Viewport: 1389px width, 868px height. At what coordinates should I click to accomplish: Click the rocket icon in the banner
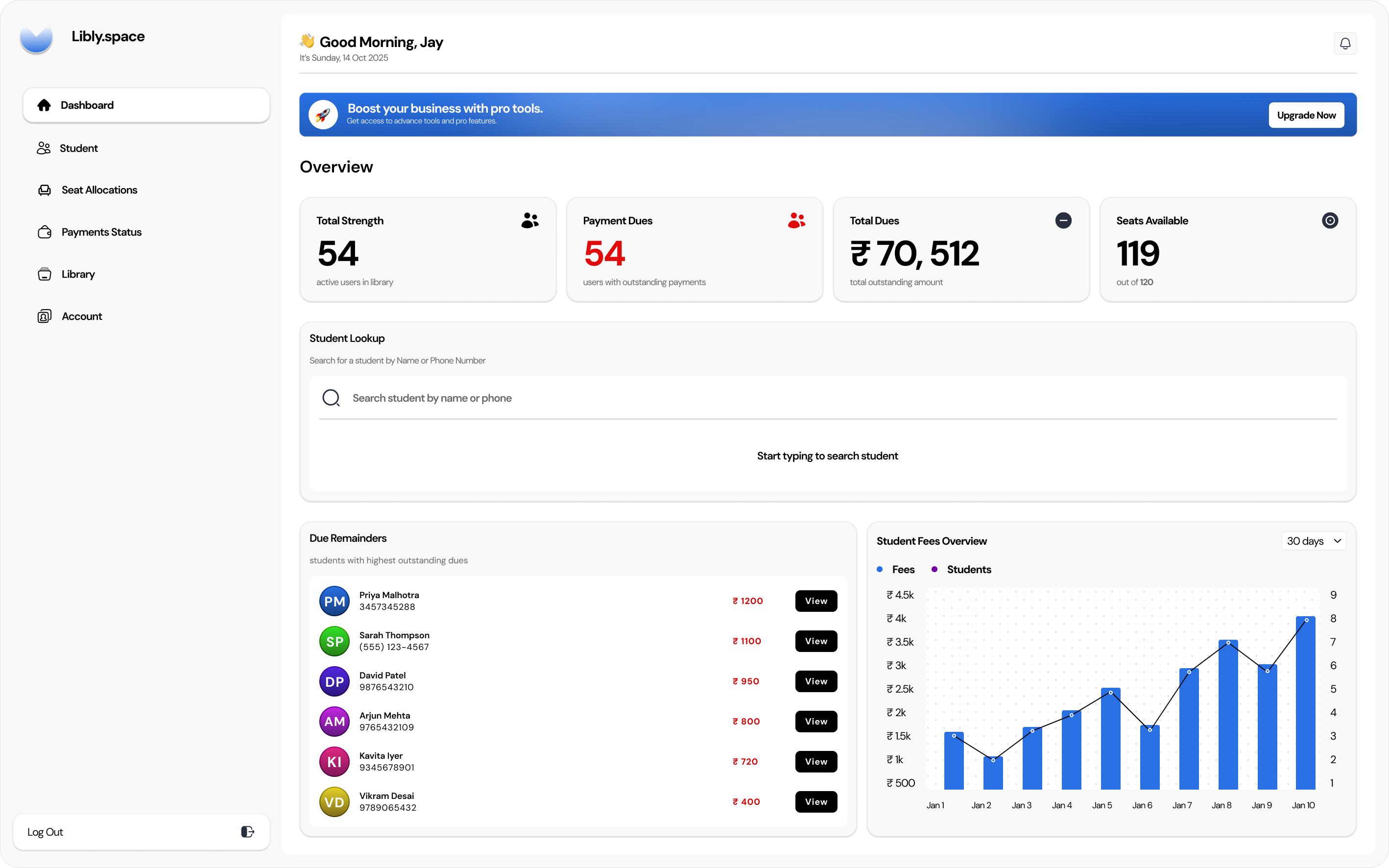[323, 115]
